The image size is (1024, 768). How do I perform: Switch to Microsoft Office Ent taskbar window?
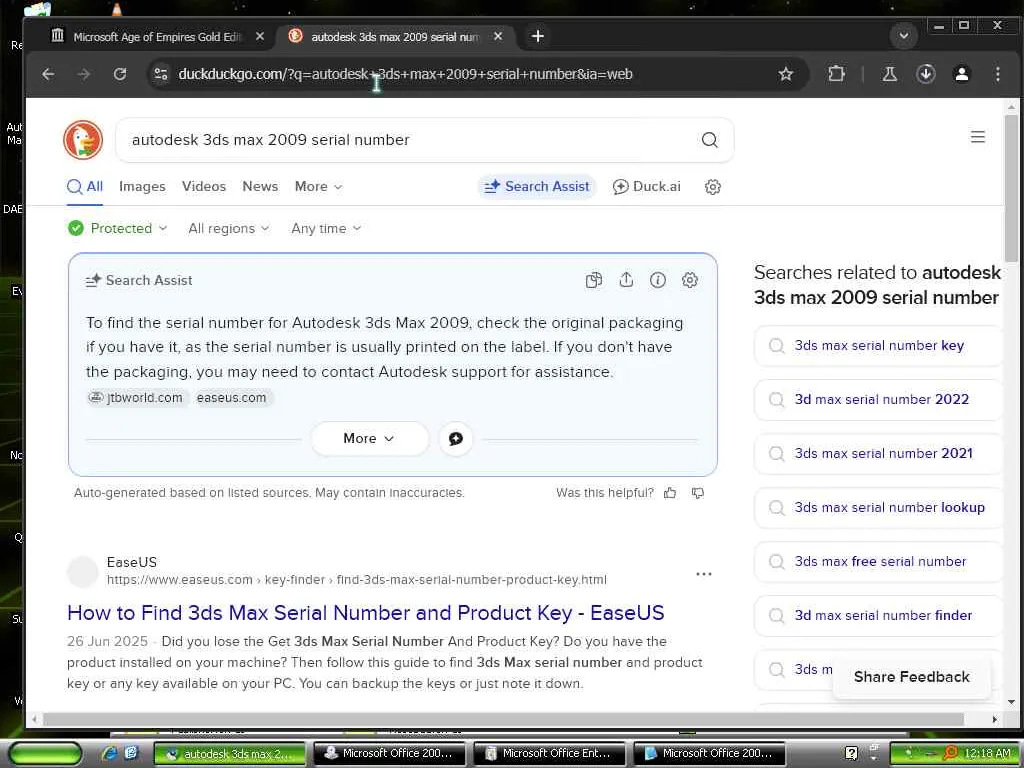(549, 754)
